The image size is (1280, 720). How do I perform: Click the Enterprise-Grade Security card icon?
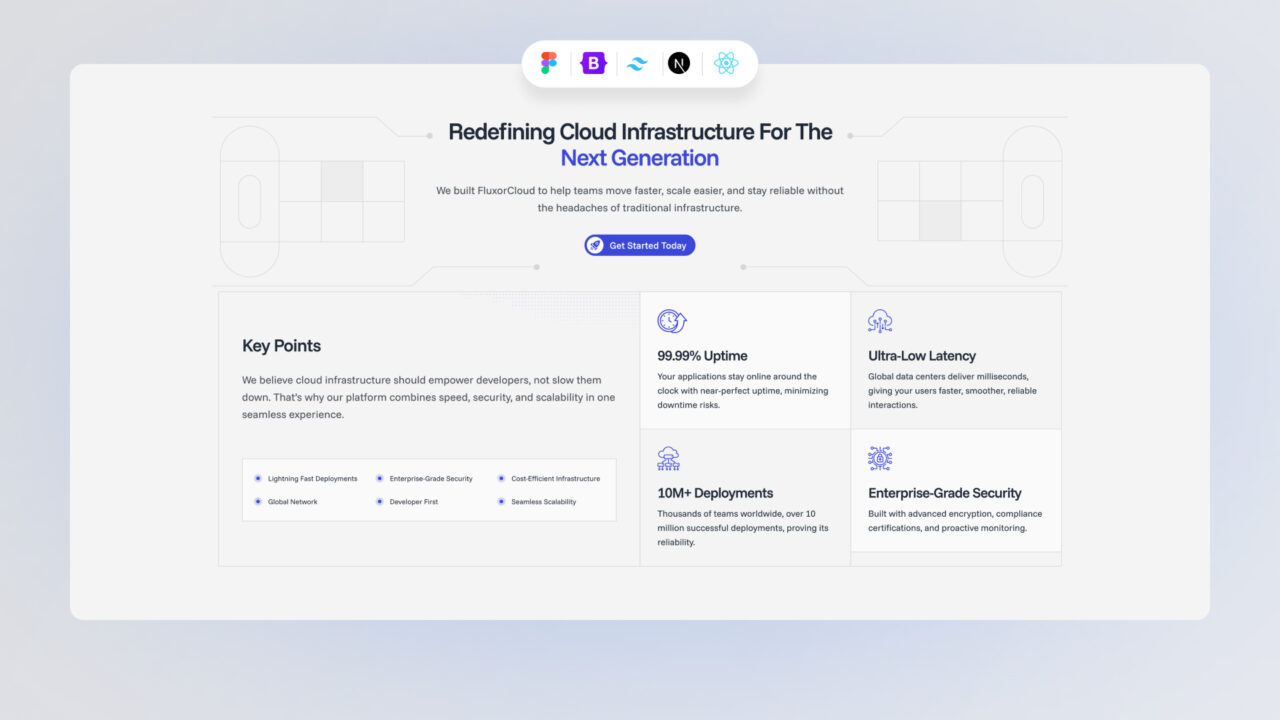880,459
